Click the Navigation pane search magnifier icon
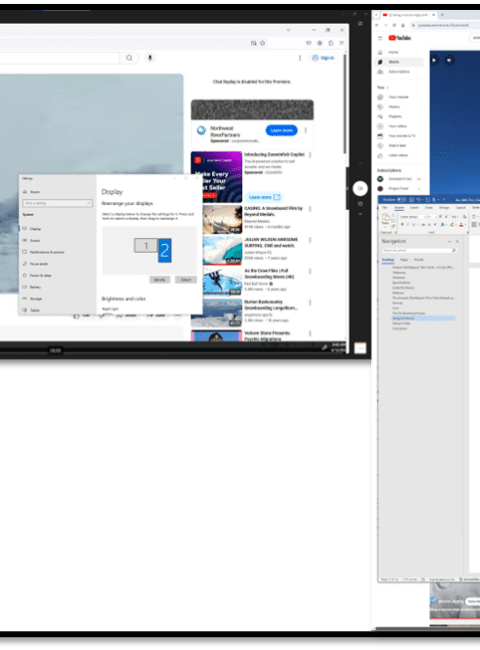 click(454, 250)
